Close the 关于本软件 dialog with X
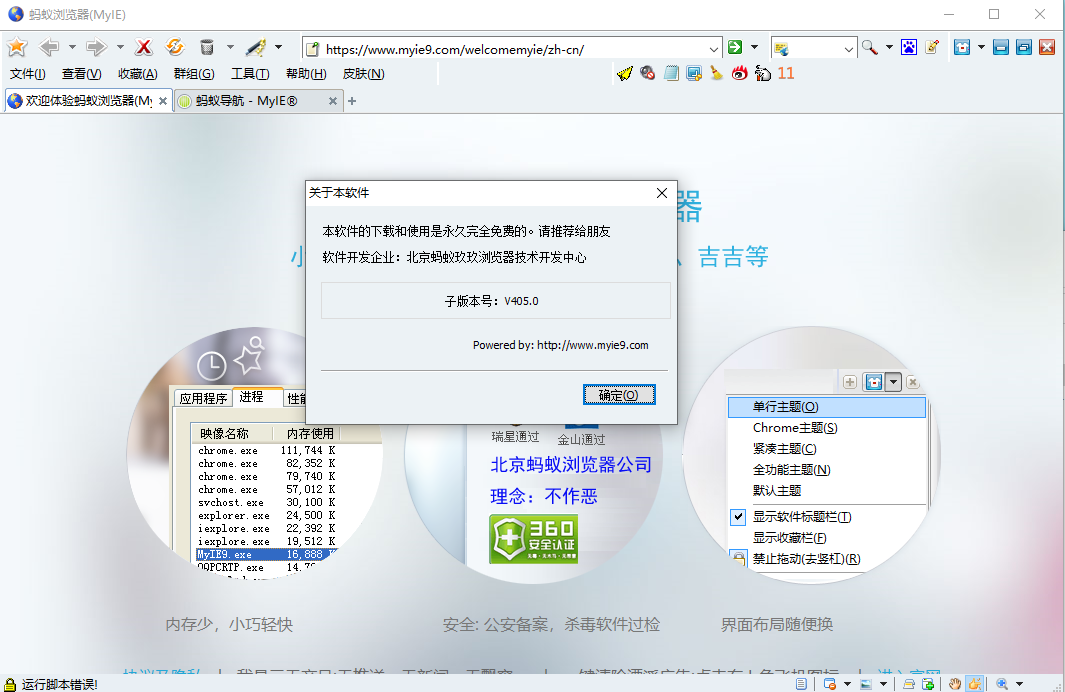 tap(661, 193)
